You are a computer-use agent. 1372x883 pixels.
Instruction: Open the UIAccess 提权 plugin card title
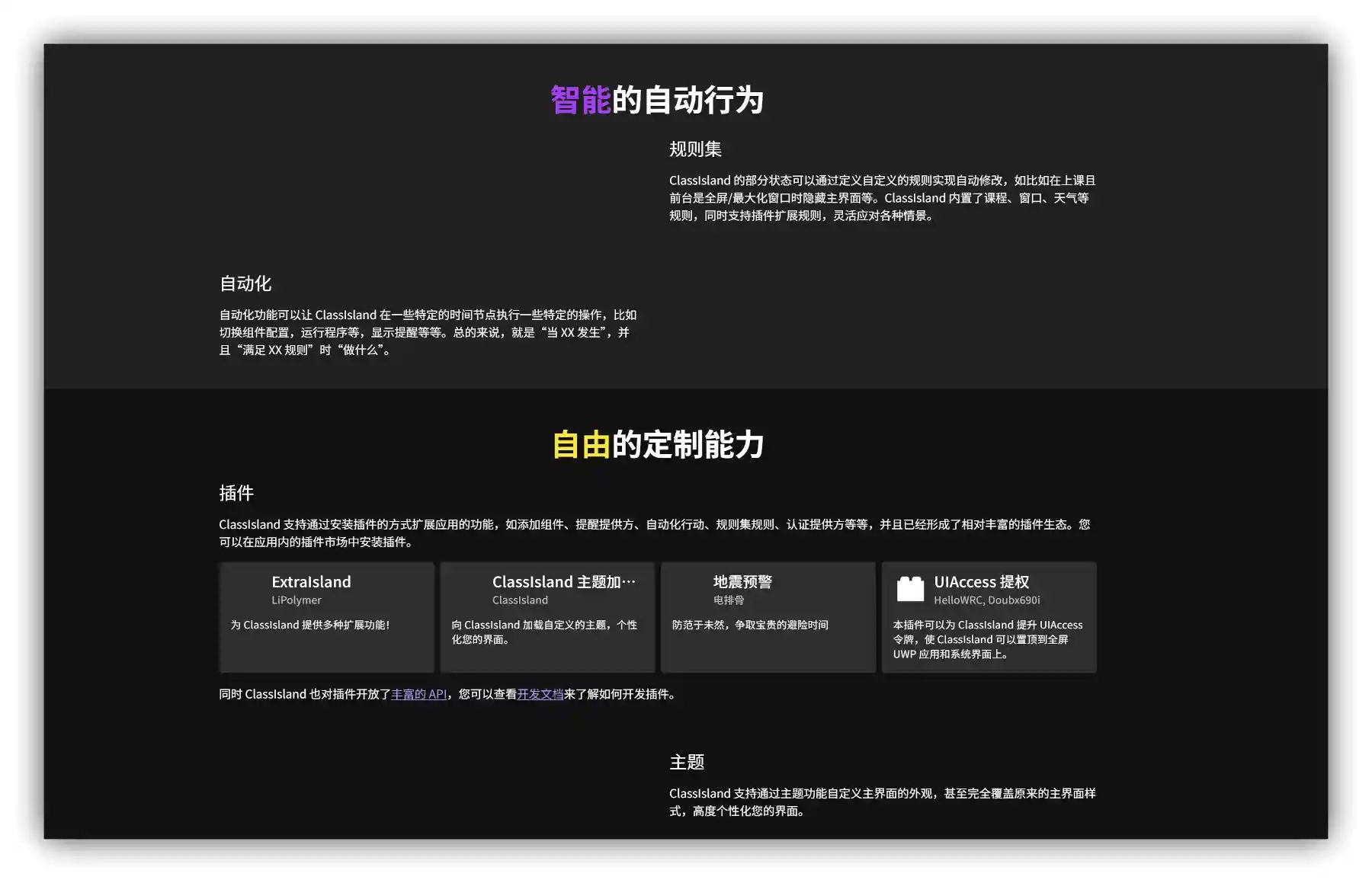pos(982,582)
